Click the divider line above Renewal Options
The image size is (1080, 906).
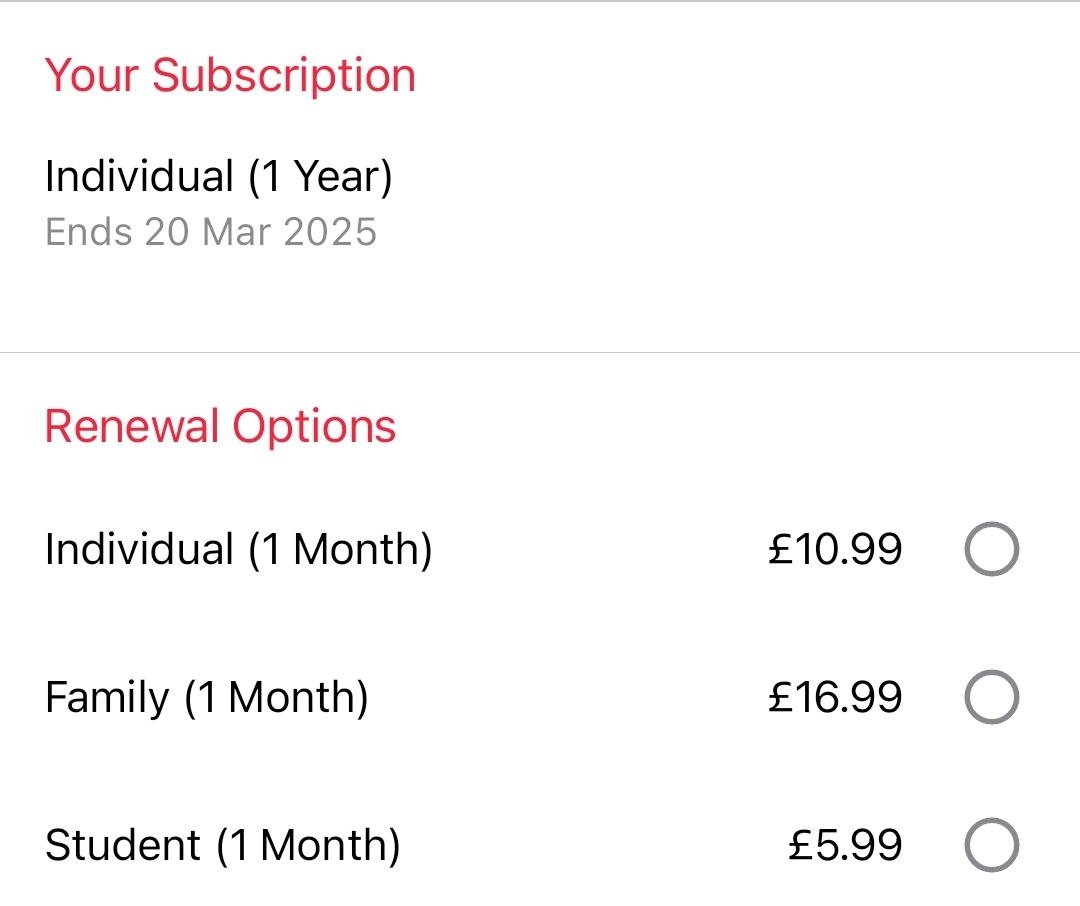click(x=540, y=352)
